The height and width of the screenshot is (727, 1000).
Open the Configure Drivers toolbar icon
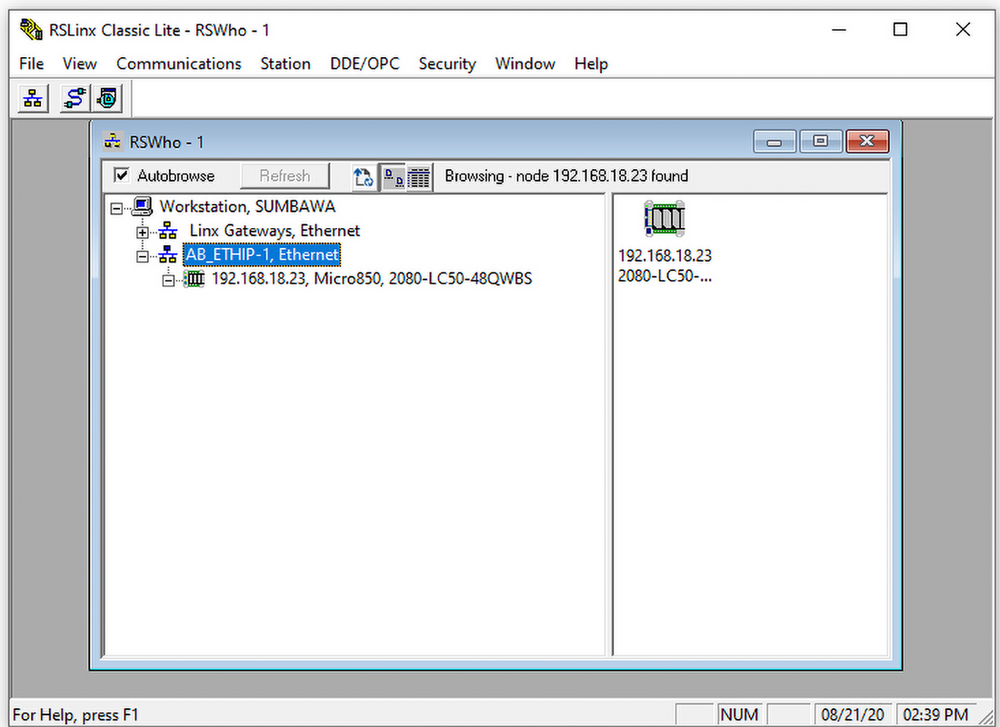click(71, 98)
